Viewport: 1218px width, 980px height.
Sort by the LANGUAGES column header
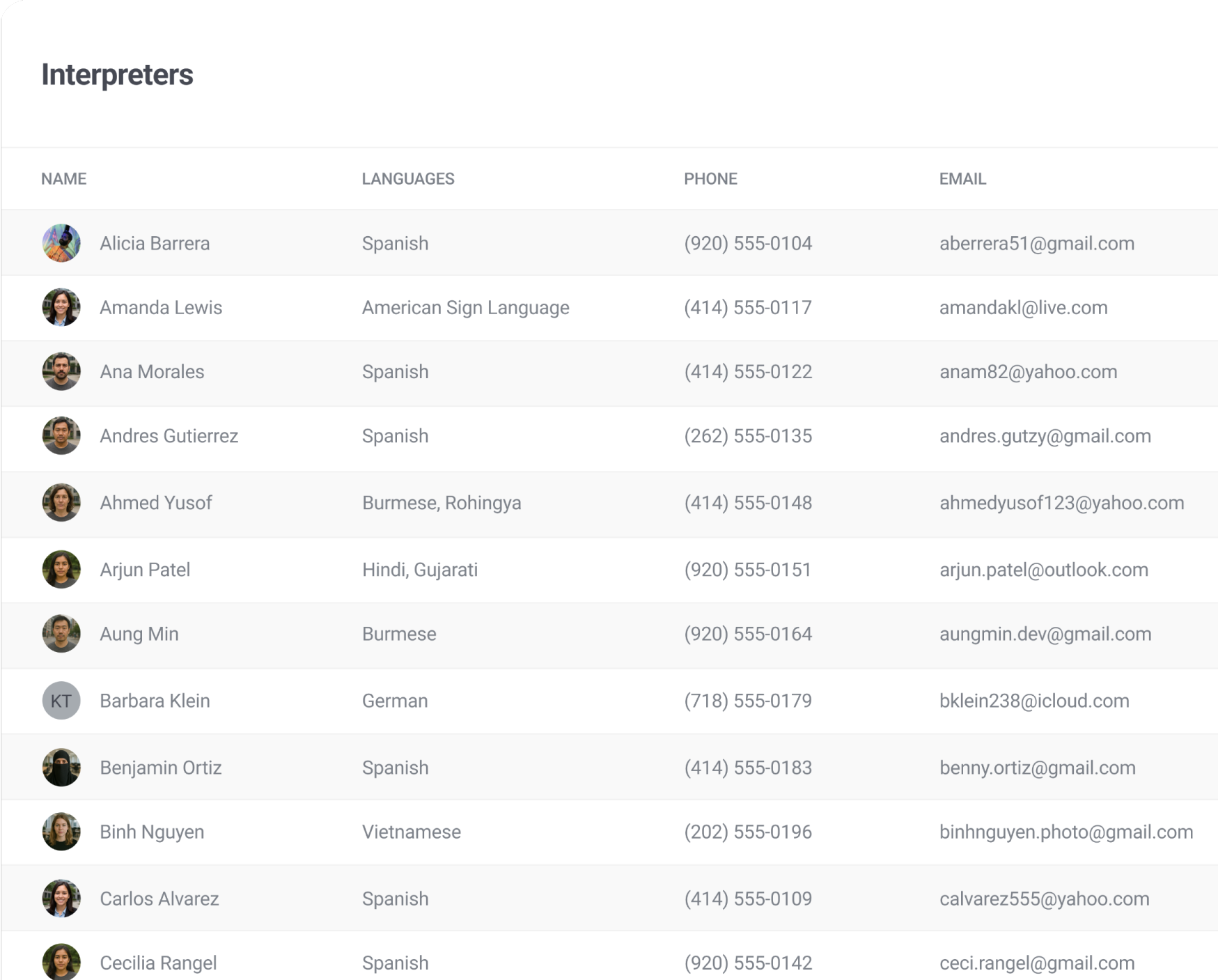pyautogui.click(x=407, y=178)
